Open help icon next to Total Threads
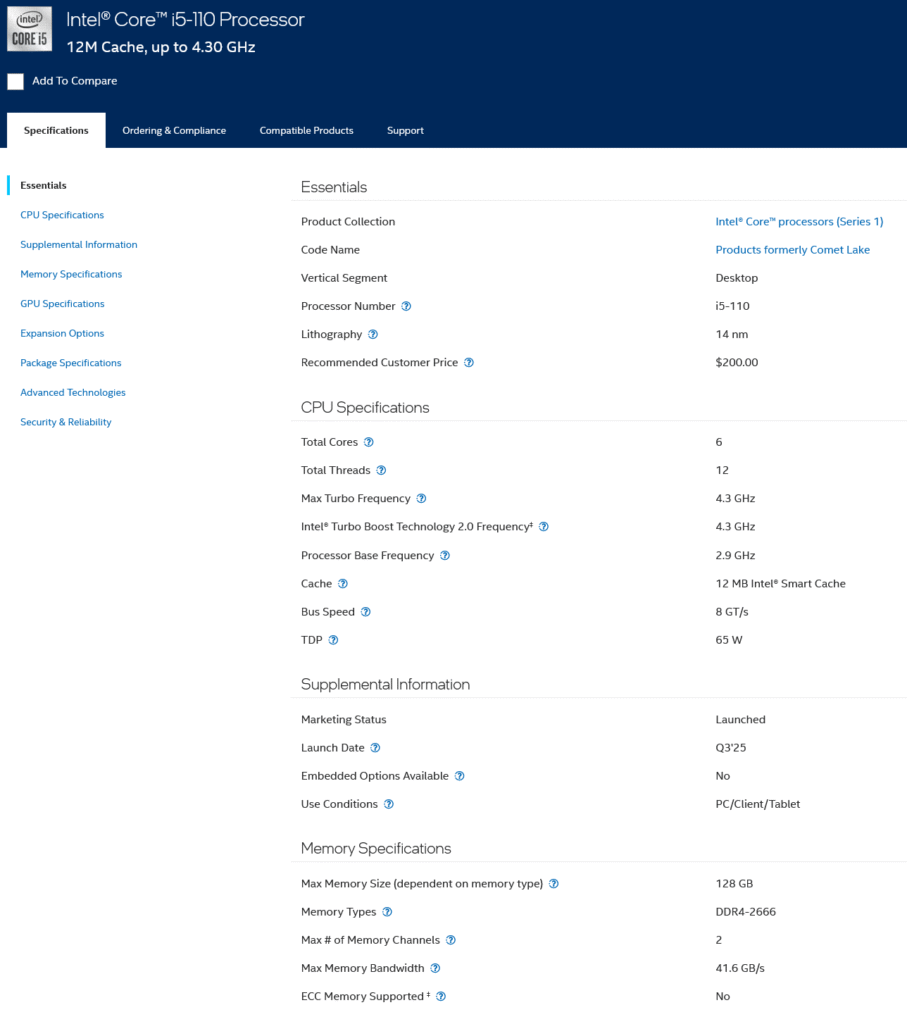Image resolution: width=907 pixels, height=1024 pixels. [x=381, y=470]
